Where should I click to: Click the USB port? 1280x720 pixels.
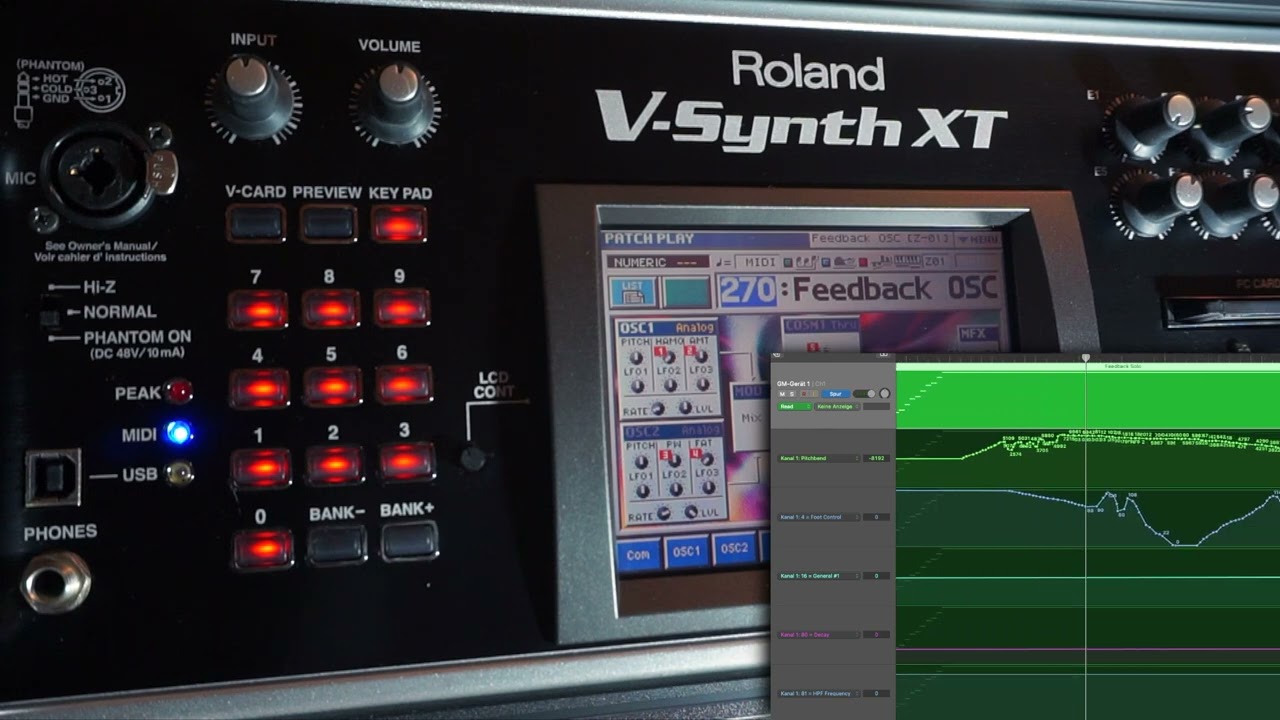tap(52, 477)
